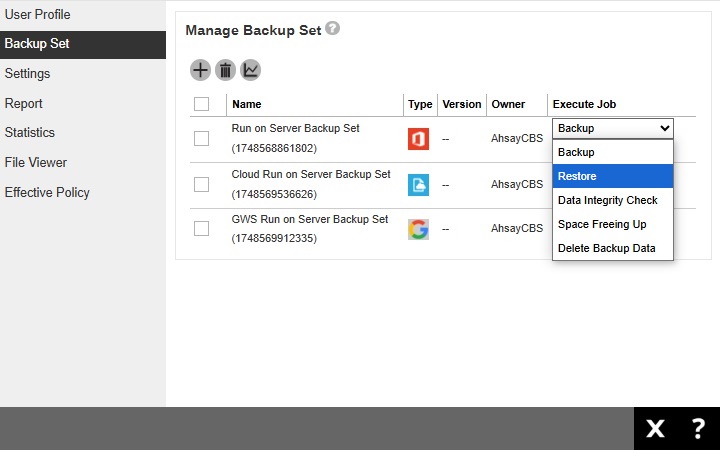Choose Restore from the dropdown list

pos(612,176)
